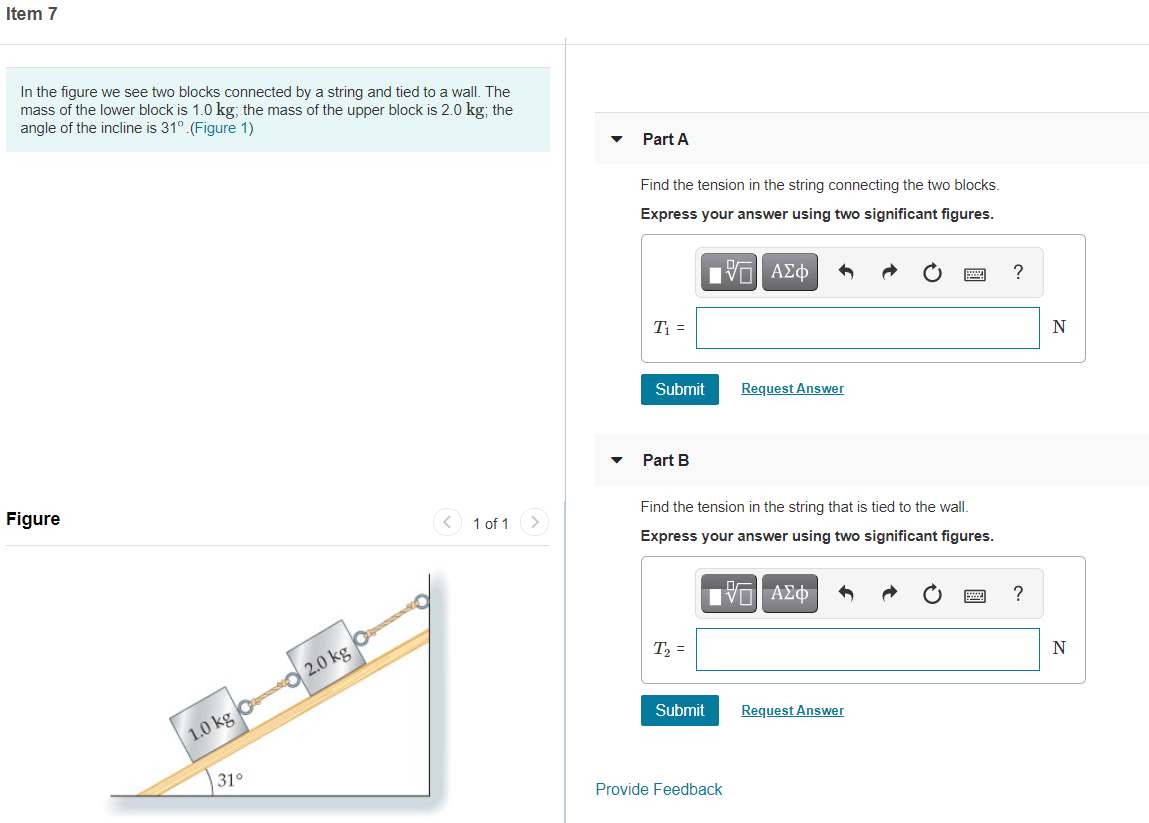Click the next figure arrow
This screenshot has width=1149, height=823.
(x=534, y=521)
